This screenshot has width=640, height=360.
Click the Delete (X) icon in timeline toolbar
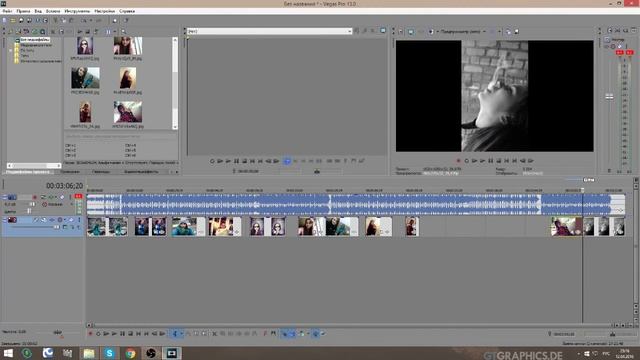click(214, 334)
